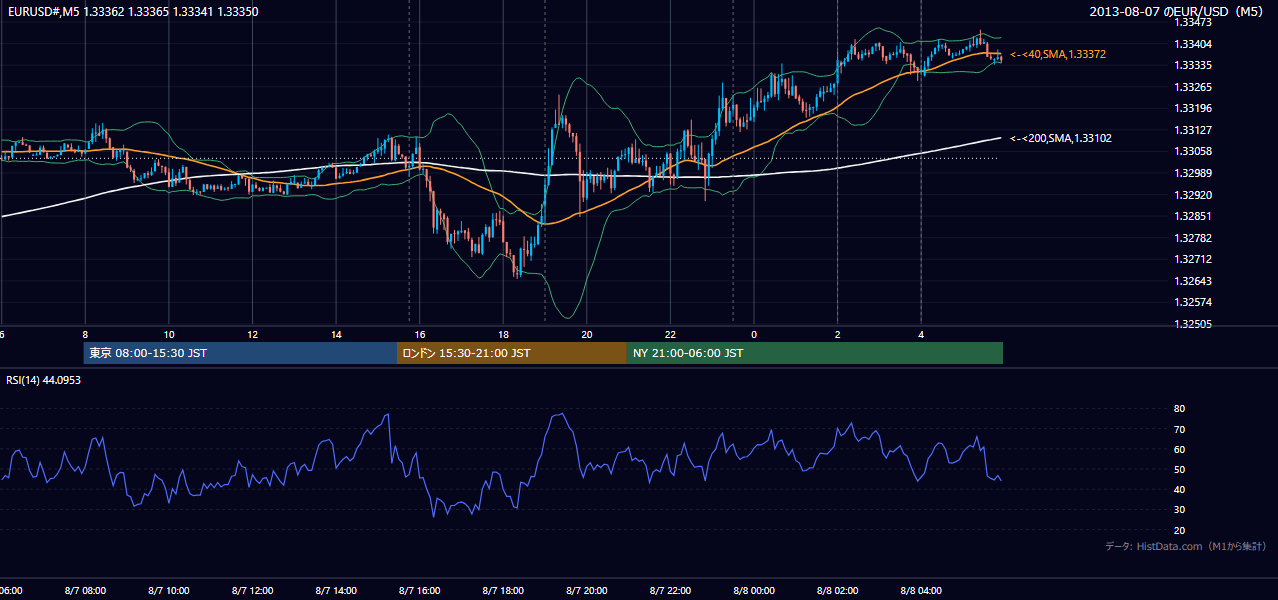The image size is (1278, 600).
Task: Click RSI scale value 80
Action: coord(1179,409)
